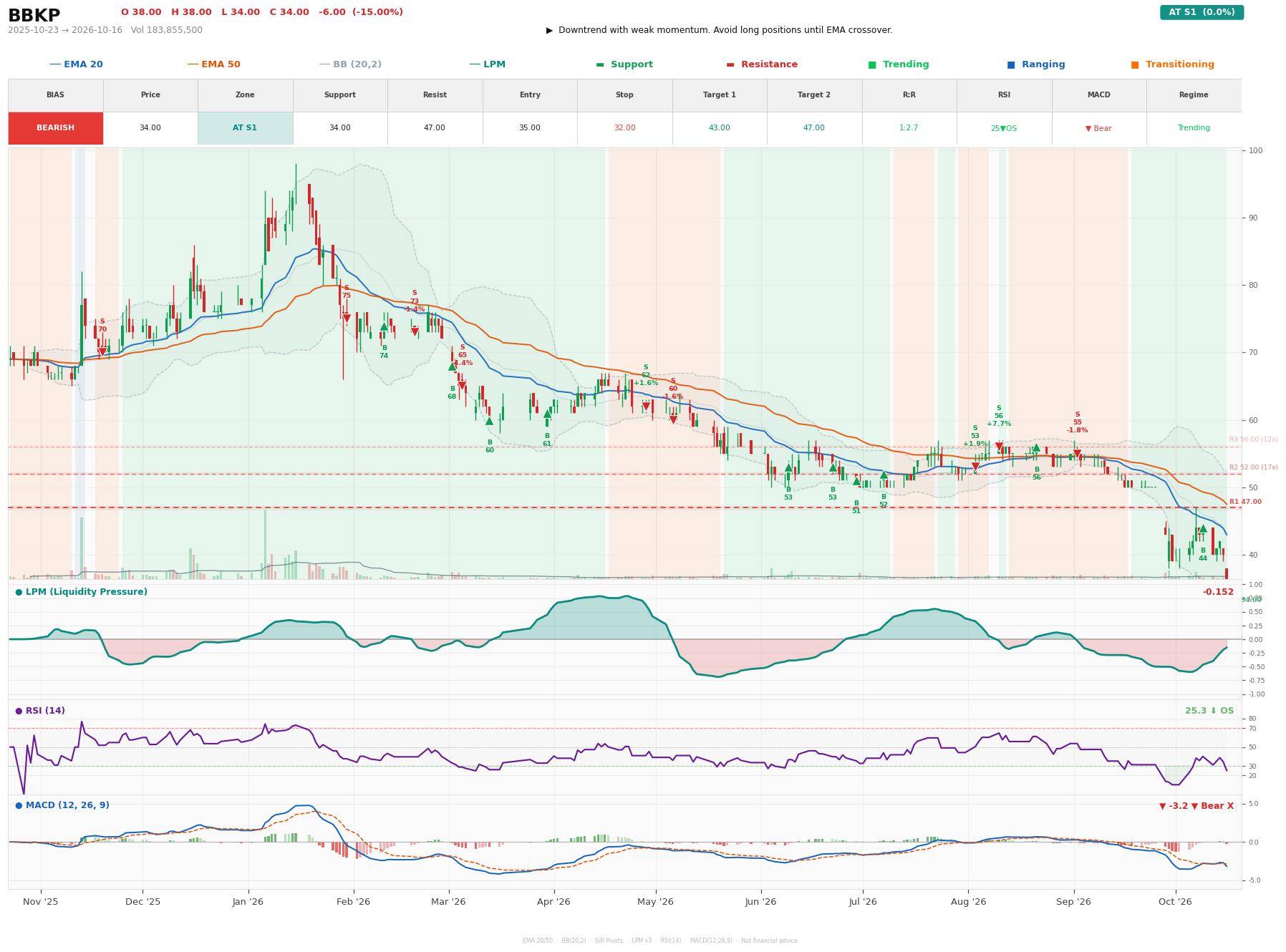The image size is (1286, 952).
Task: Click the Entry value 35.00
Action: coord(530,128)
